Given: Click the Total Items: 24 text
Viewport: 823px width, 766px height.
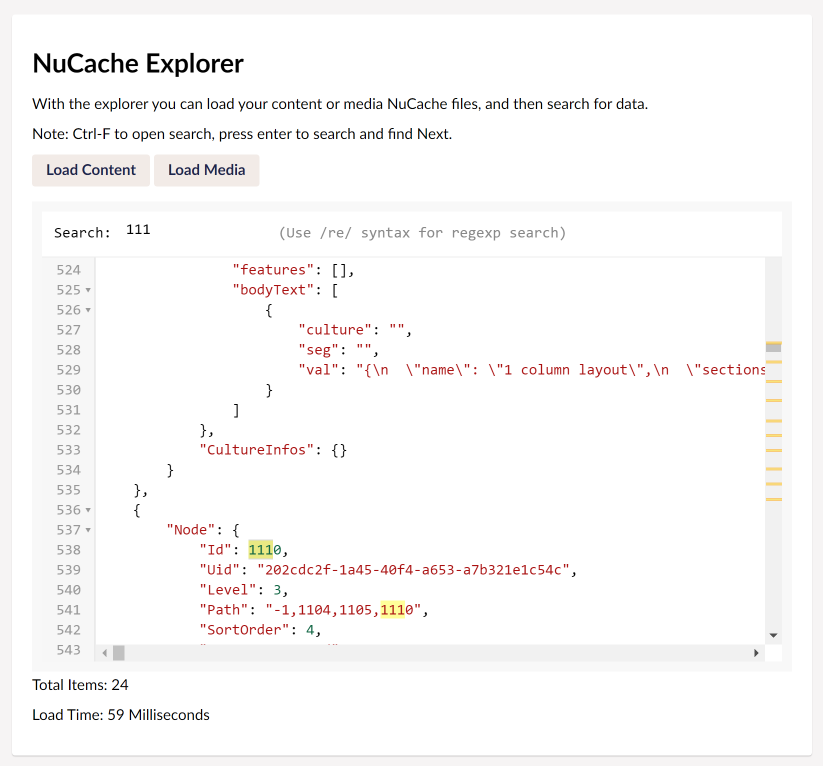Looking at the screenshot, I should 80,685.
